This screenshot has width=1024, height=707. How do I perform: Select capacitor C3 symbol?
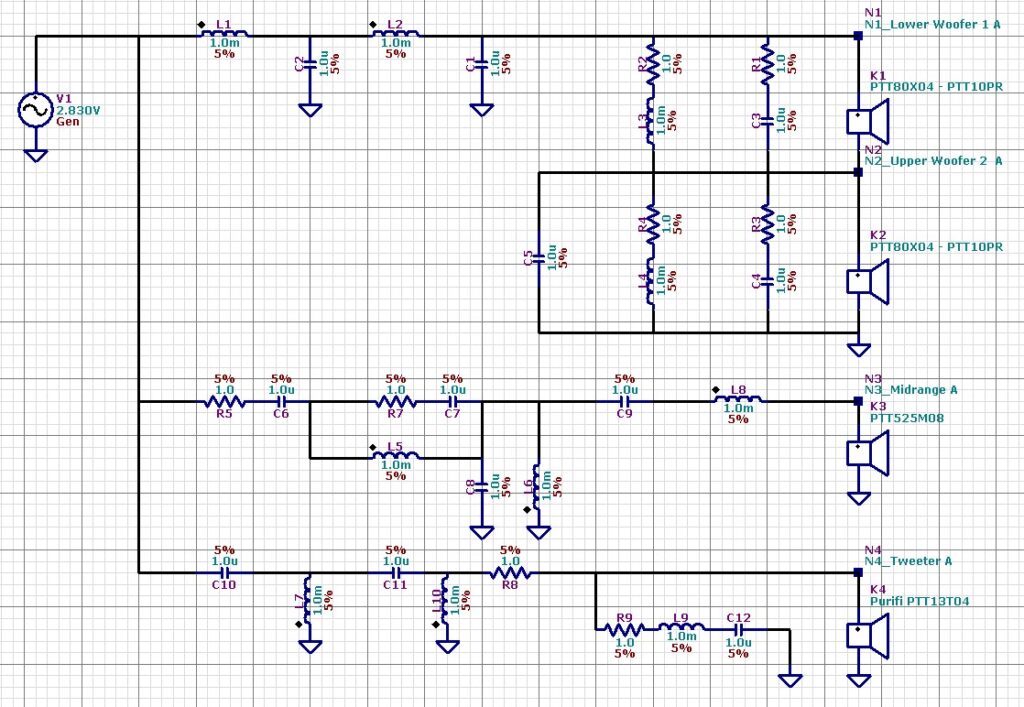(x=767, y=121)
